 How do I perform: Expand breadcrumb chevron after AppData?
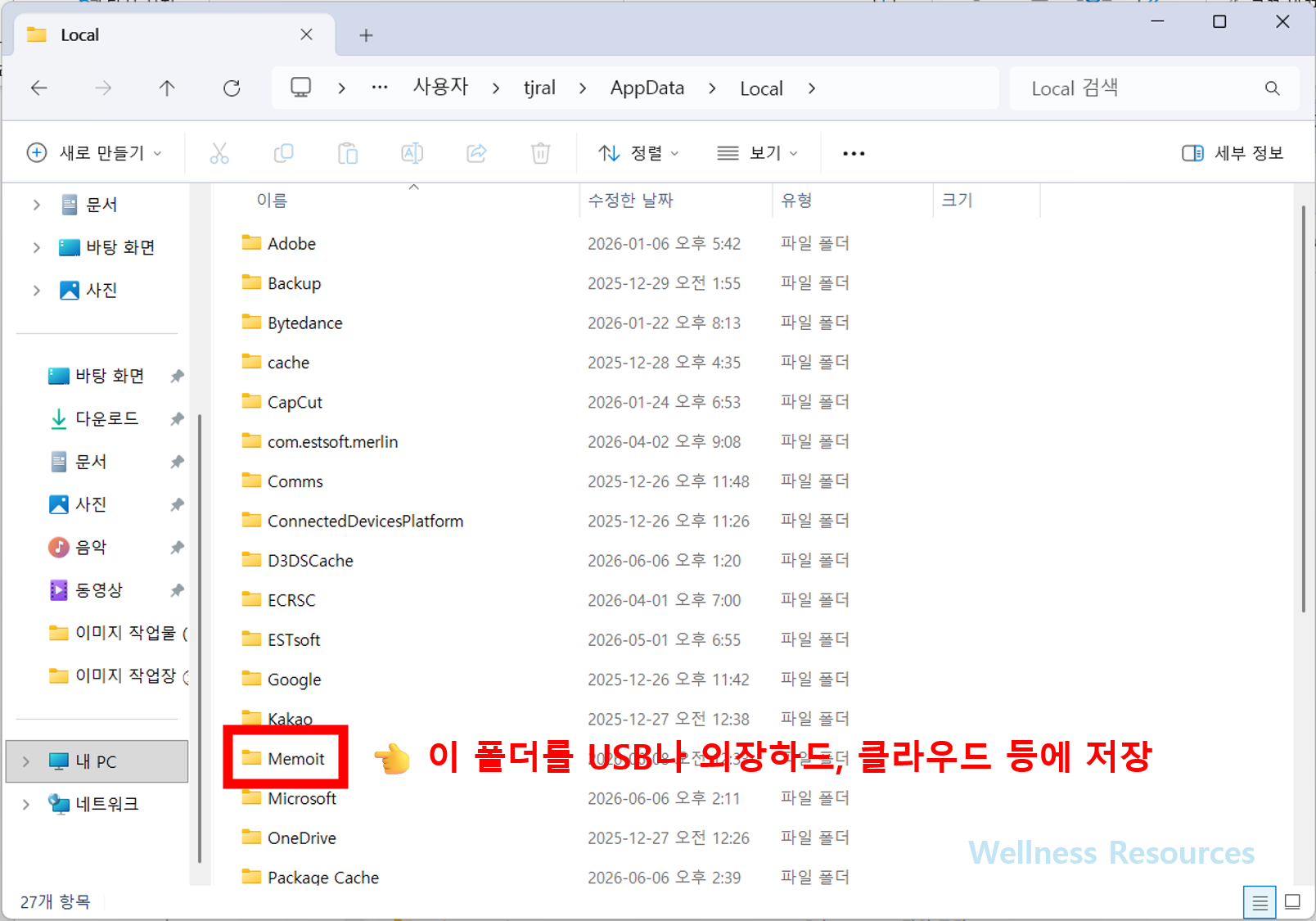[712, 88]
